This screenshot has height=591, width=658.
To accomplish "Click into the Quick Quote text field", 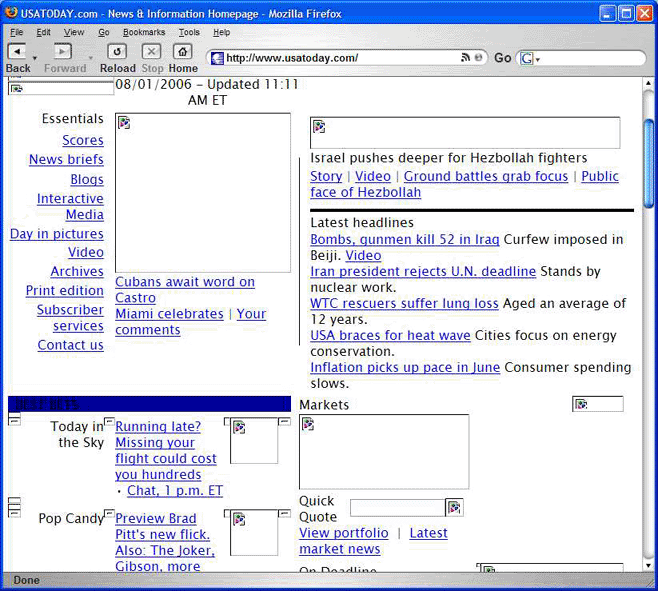I will click(396, 508).
